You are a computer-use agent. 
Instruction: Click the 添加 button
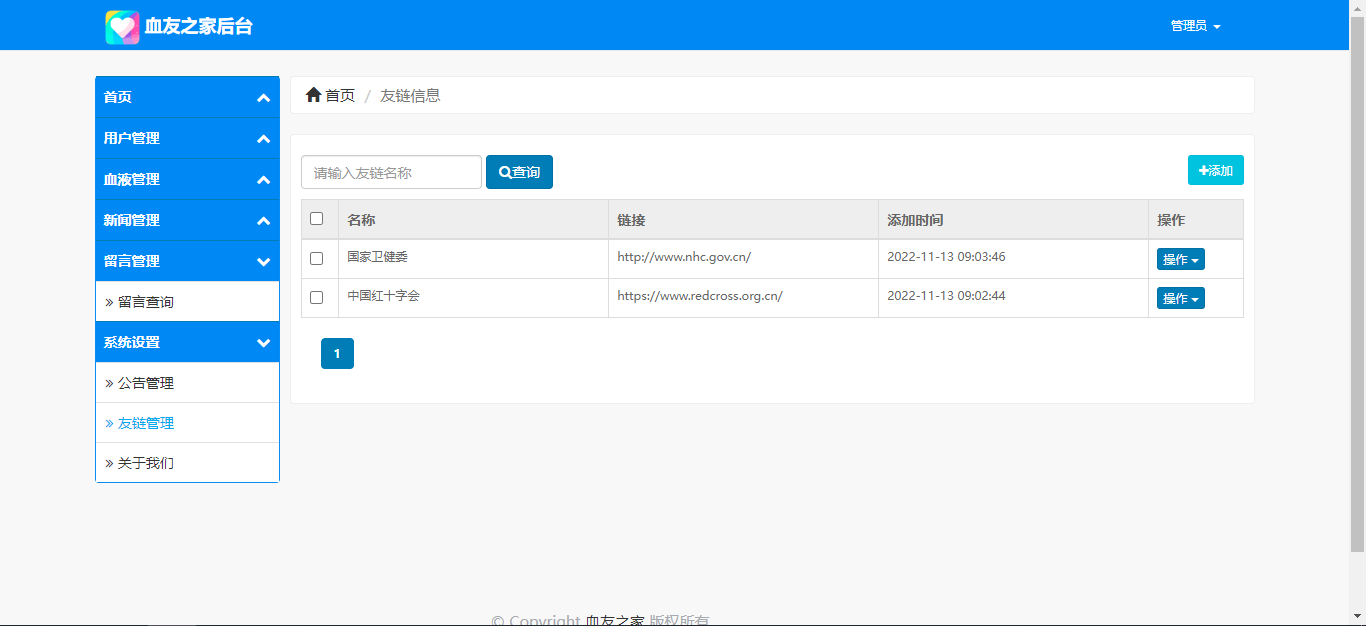(x=1216, y=170)
